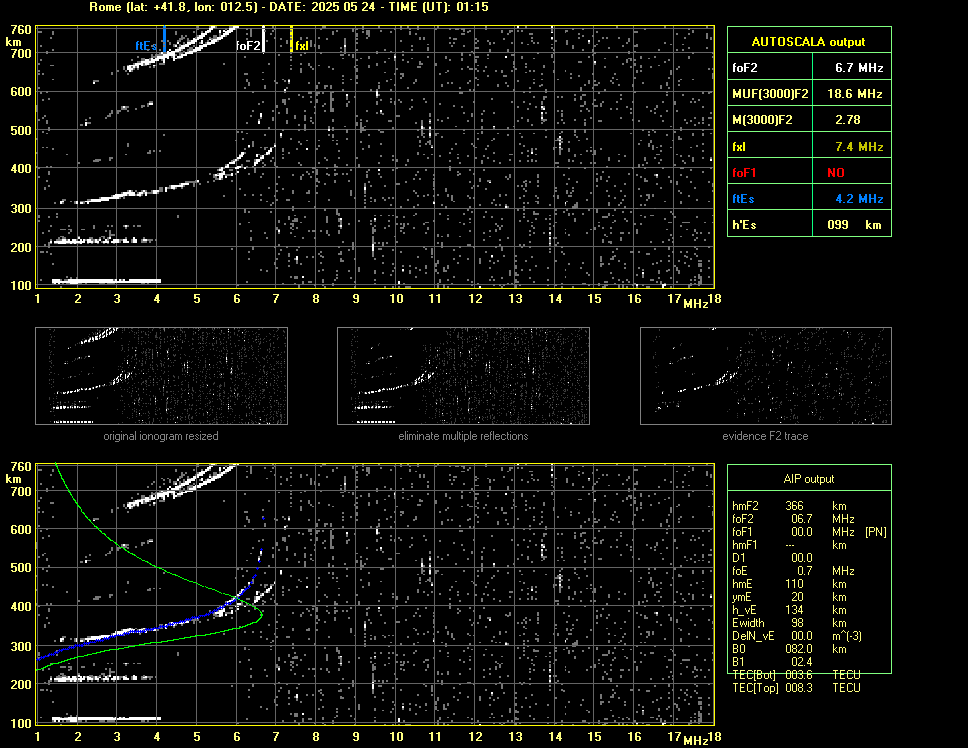This screenshot has height=748, width=968.
Task: Click the blue ftEs marker in top ionogram
Action: [165, 39]
